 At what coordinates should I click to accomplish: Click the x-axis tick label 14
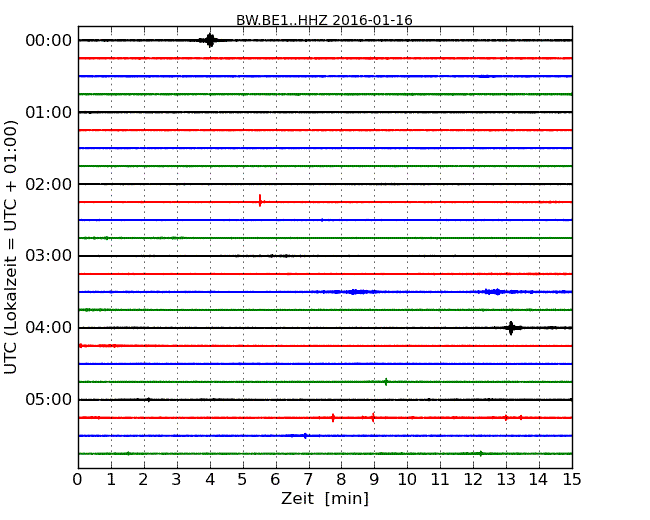click(x=538, y=480)
